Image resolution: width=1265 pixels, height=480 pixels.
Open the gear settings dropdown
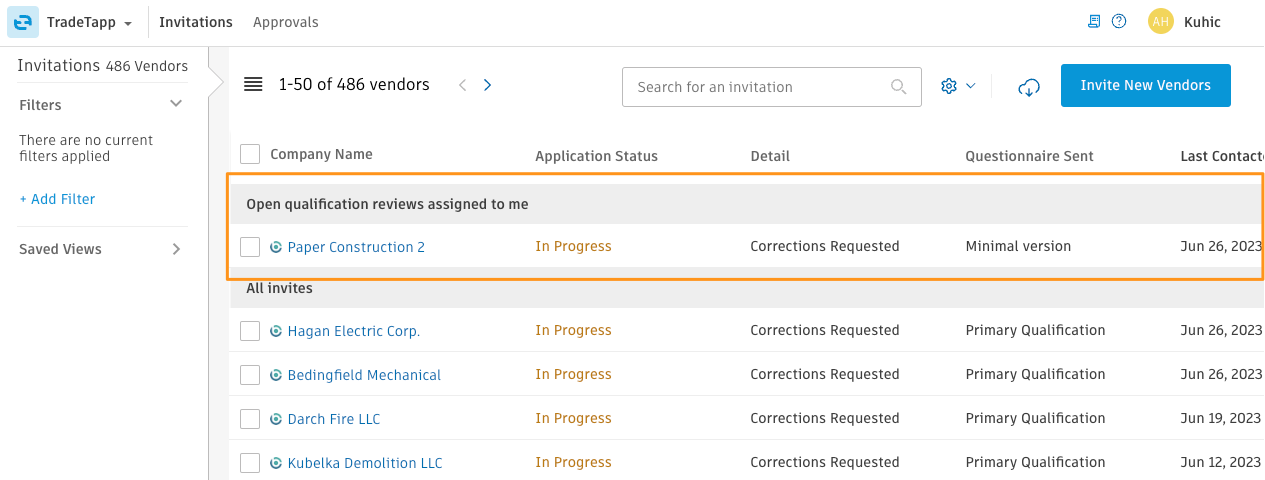coord(957,86)
